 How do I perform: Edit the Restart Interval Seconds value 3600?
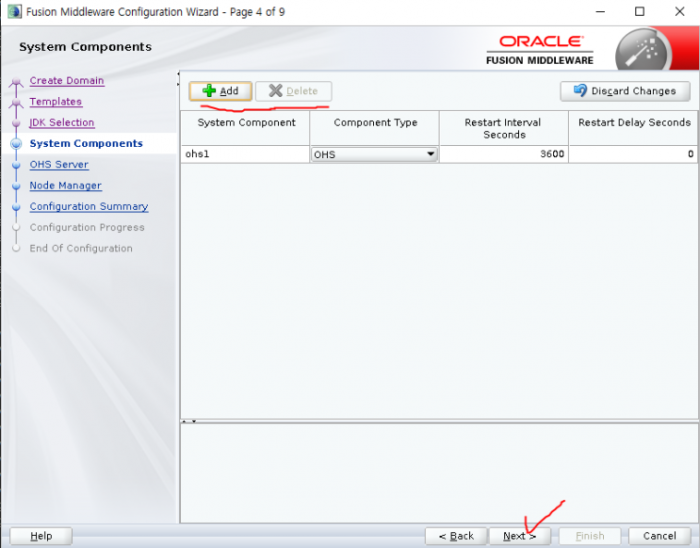(x=504, y=154)
